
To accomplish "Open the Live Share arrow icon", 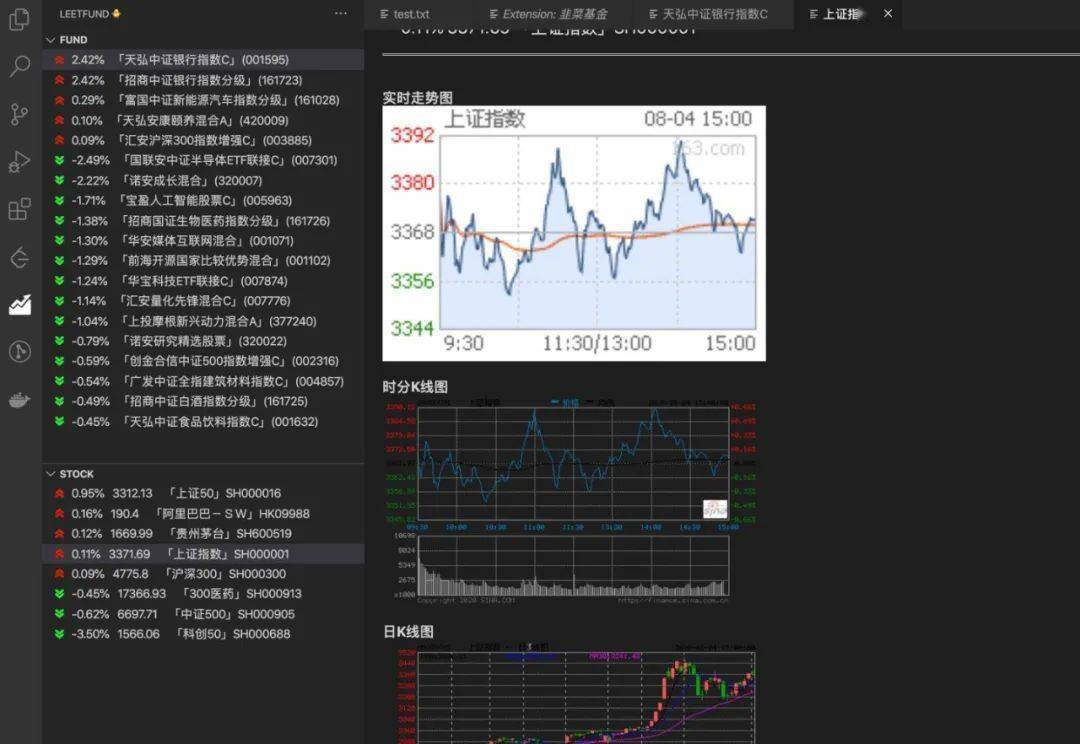I will point(19,258).
